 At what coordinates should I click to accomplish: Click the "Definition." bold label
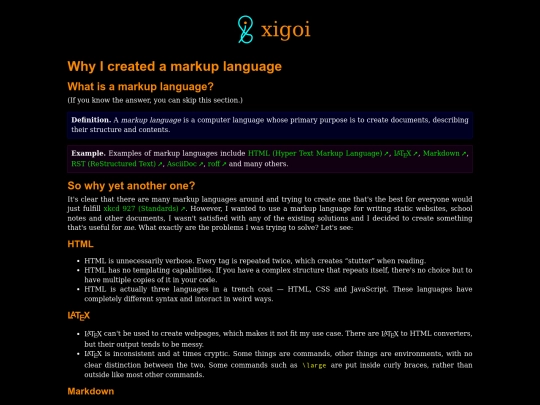pyautogui.click(x=91, y=120)
